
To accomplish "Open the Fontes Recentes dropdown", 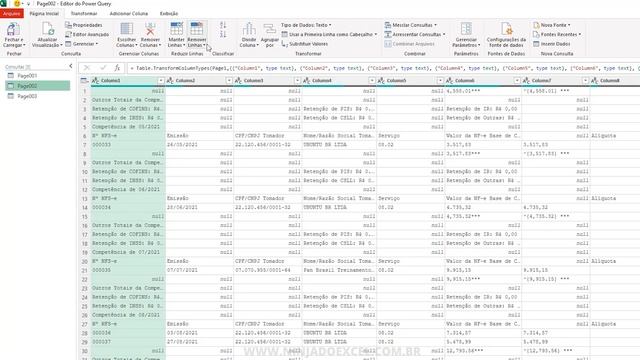I will coord(557,35).
